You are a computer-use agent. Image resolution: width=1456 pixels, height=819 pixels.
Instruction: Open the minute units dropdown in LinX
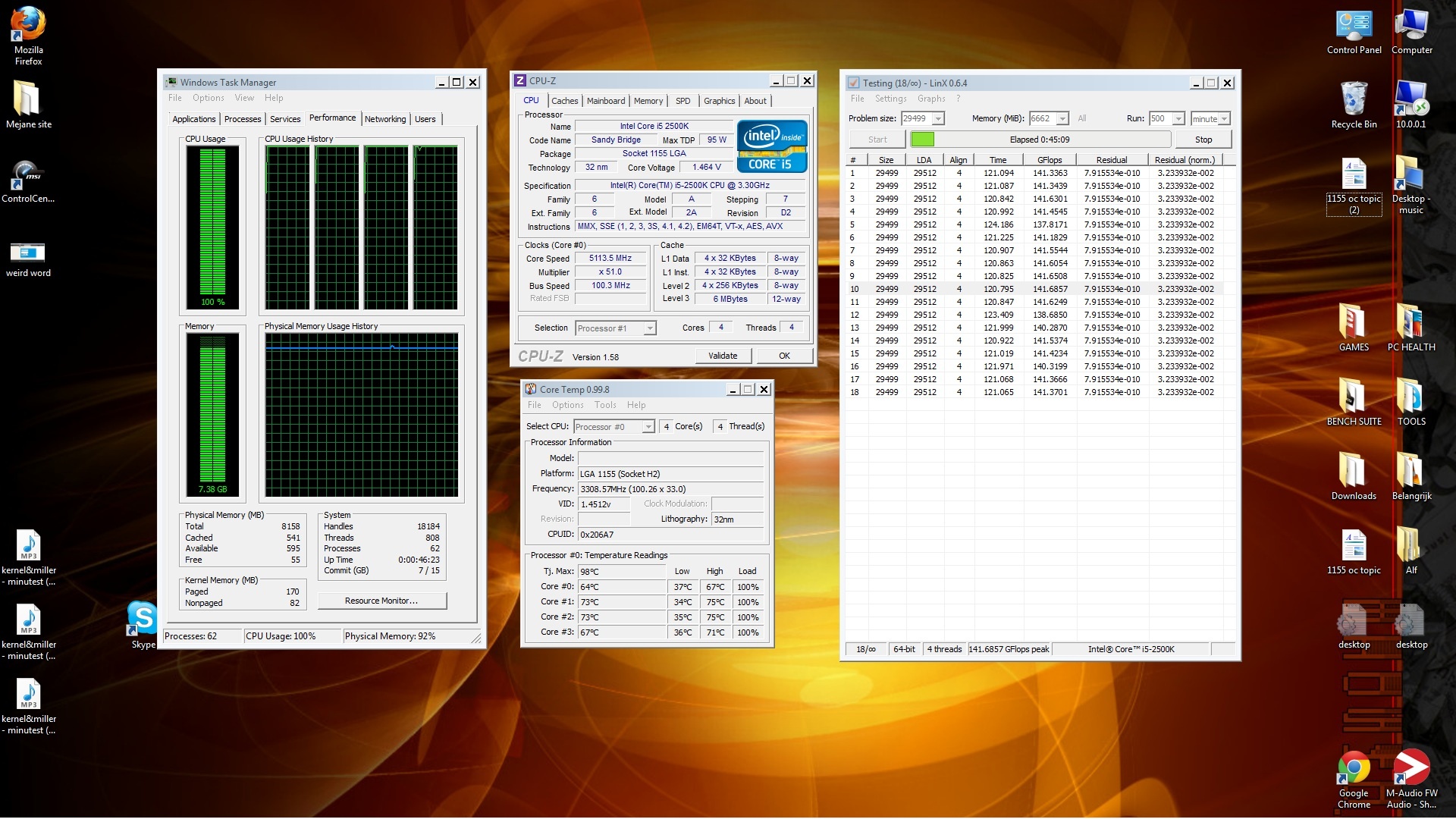click(1224, 118)
